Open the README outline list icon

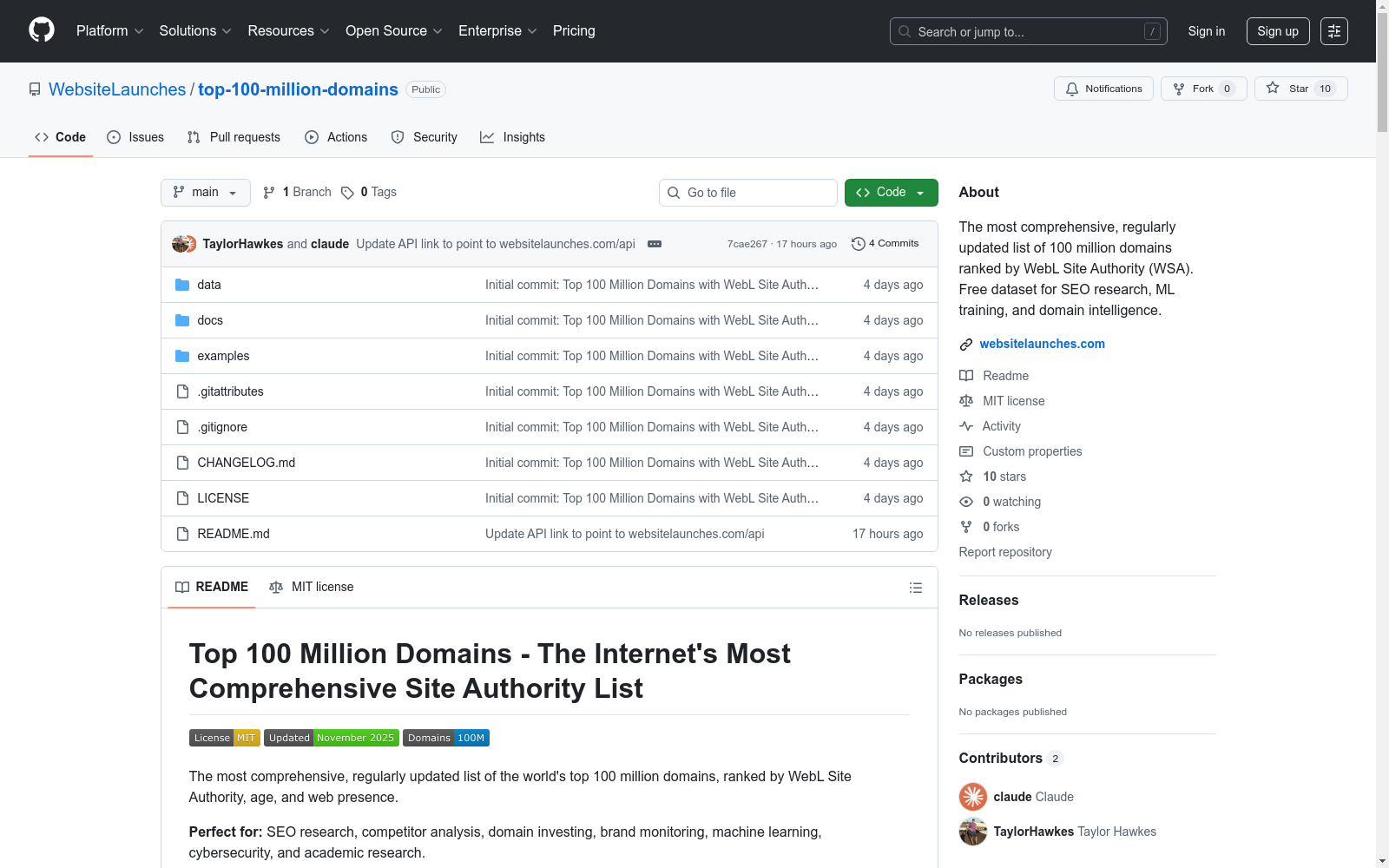click(x=915, y=588)
